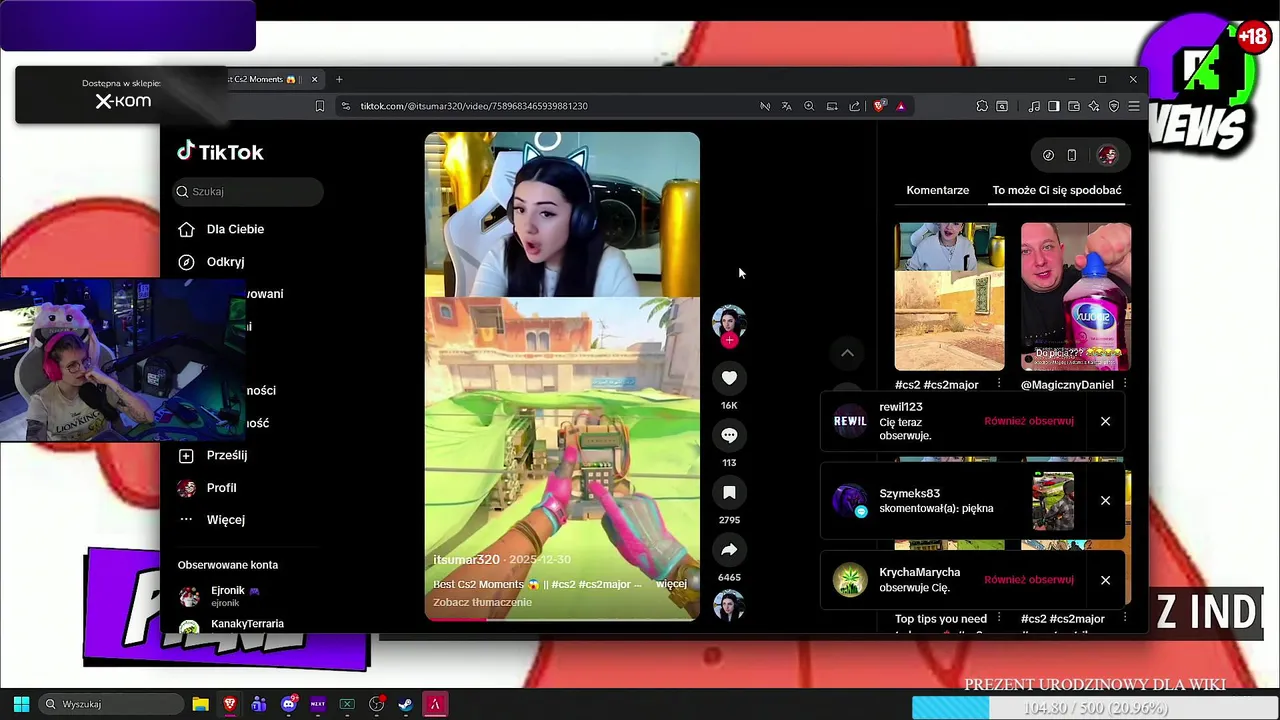Open File Explorer from the taskbar
1280x720 pixels.
(x=201, y=704)
